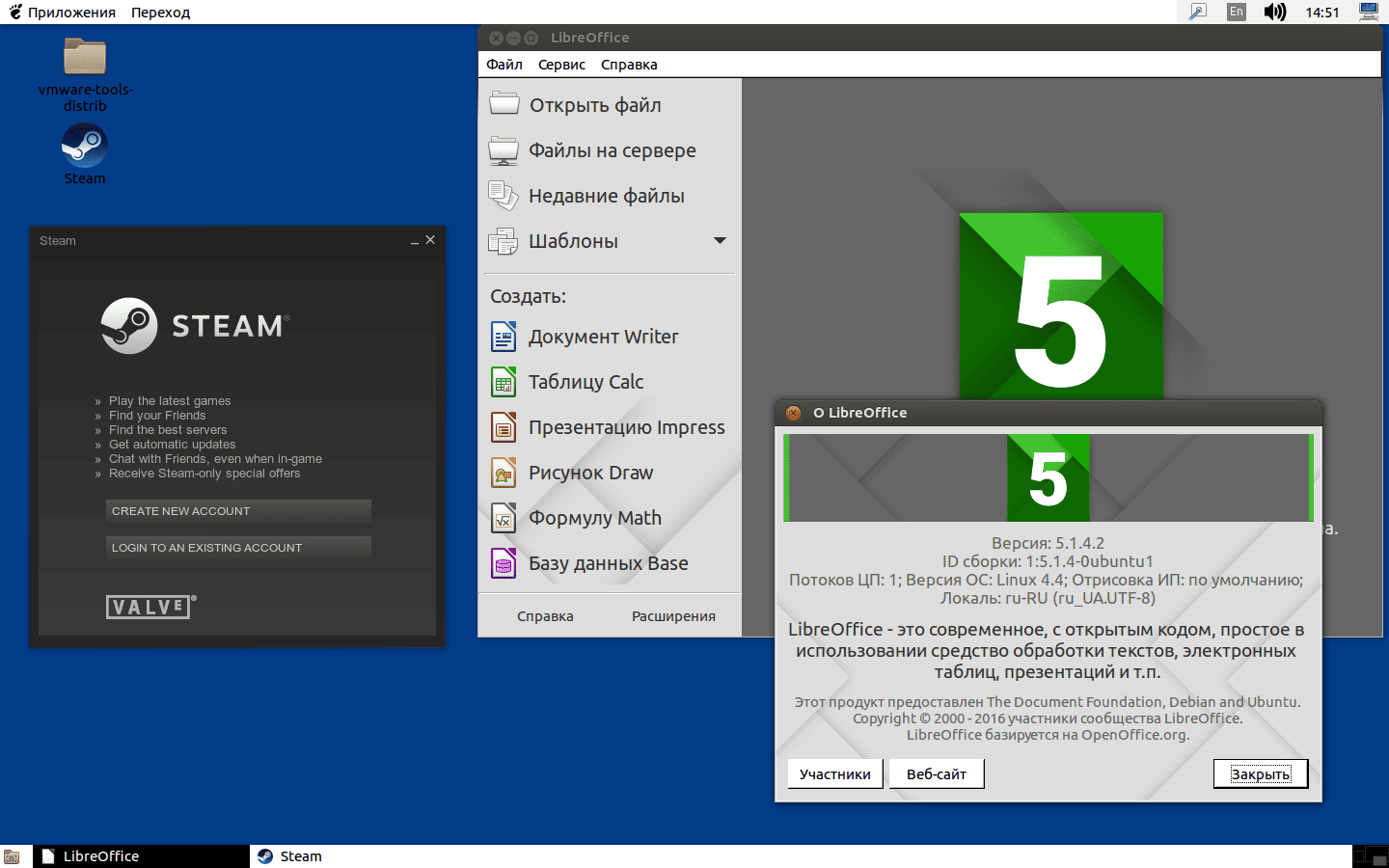The width and height of the screenshot is (1389, 868).
Task: Open the Сервис menu
Action: pyautogui.click(x=561, y=65)
